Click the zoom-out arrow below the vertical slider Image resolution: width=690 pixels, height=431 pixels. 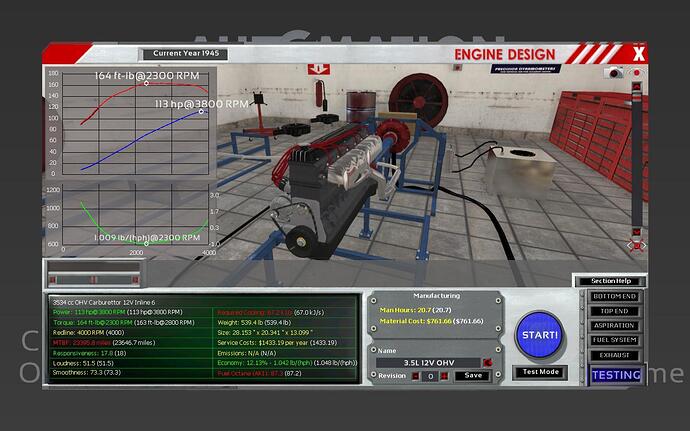coord(634,232)
